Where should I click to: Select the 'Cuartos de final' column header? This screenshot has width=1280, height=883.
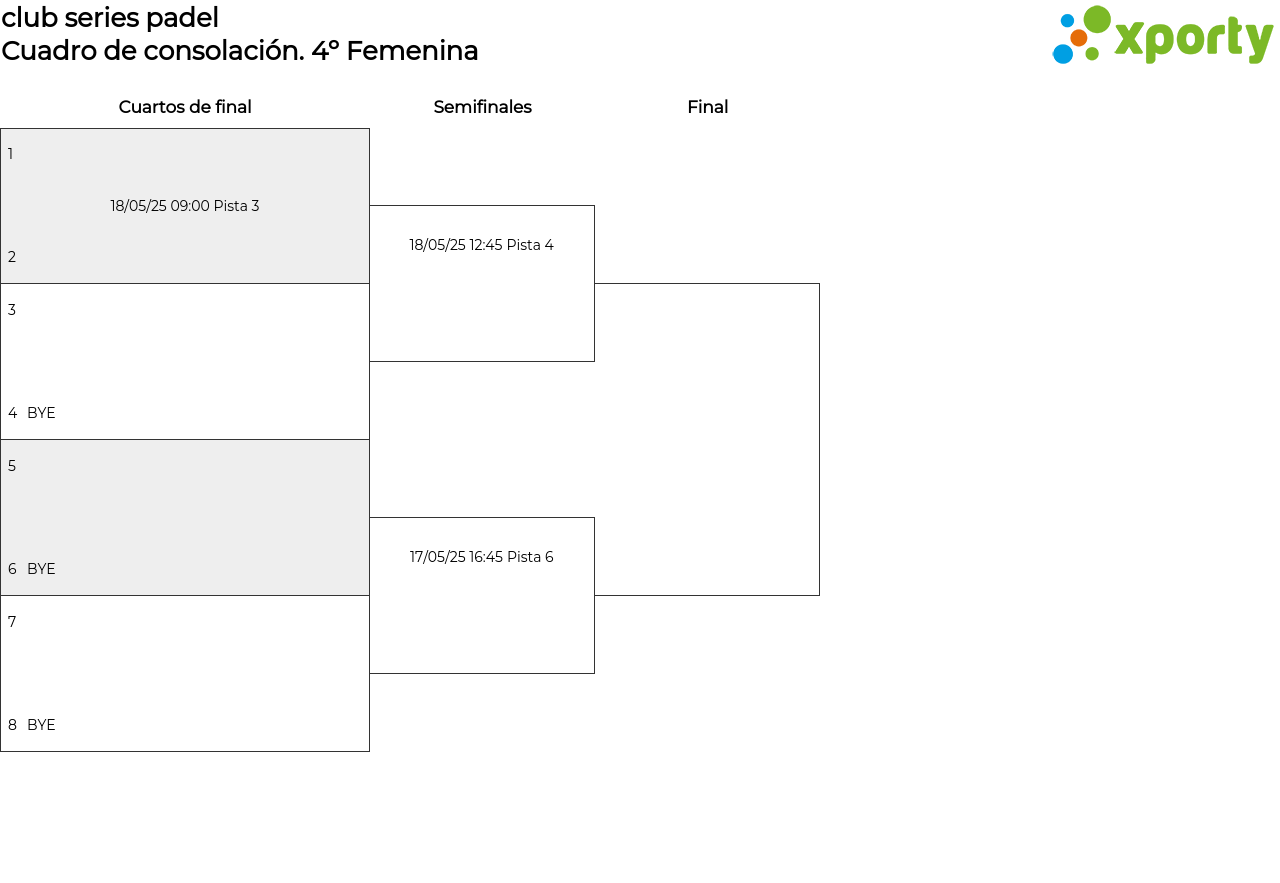(x=185, y=107)
